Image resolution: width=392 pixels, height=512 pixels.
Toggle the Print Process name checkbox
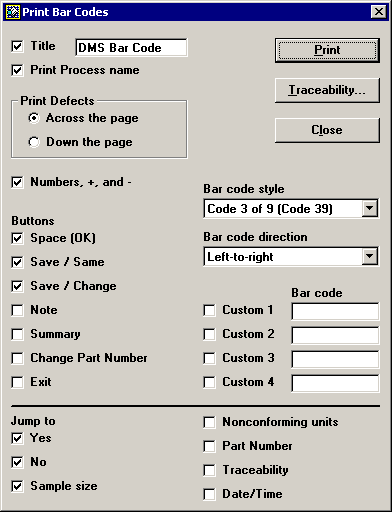tap(17, 70)
